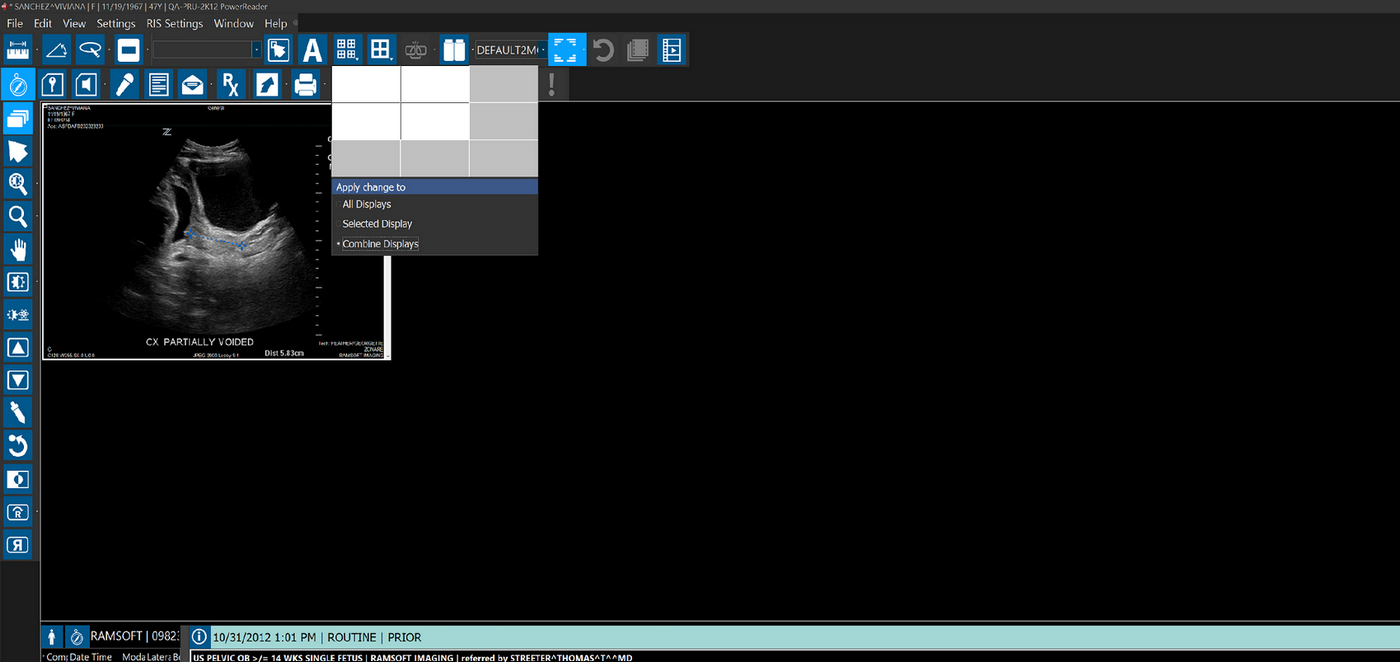Image resolution: width=1400 pixels, height=662 pixels.
Task: Select the angle measurement tool
Action: pos(56,49)
